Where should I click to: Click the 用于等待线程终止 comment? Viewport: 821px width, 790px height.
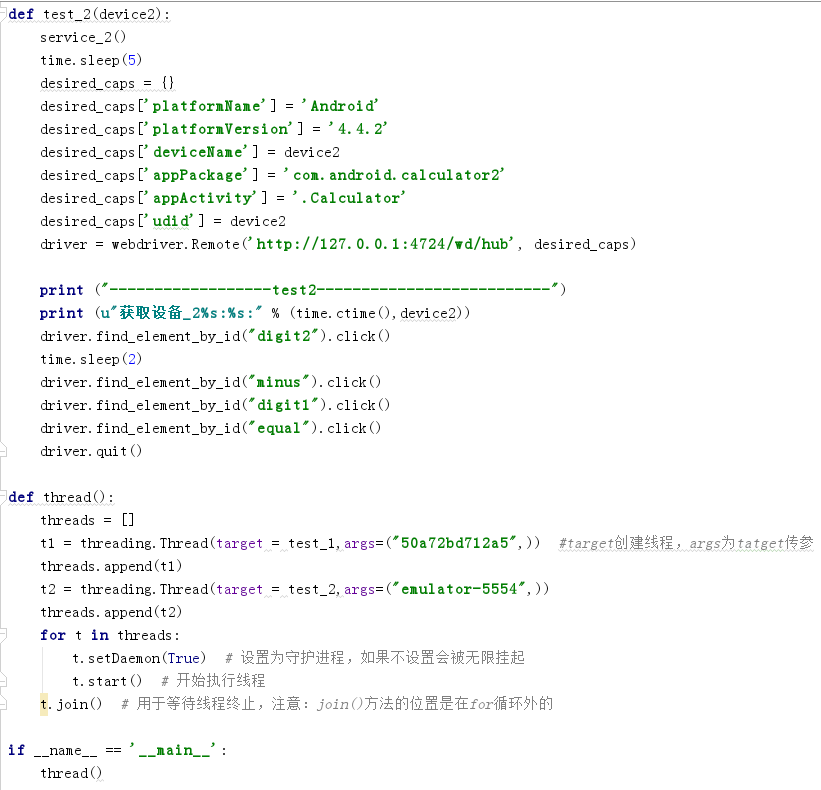coord(337,704)
